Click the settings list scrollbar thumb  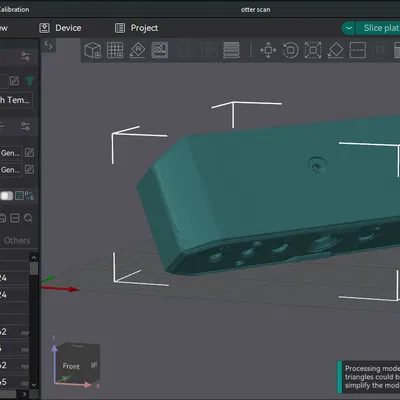coord(34,268)
